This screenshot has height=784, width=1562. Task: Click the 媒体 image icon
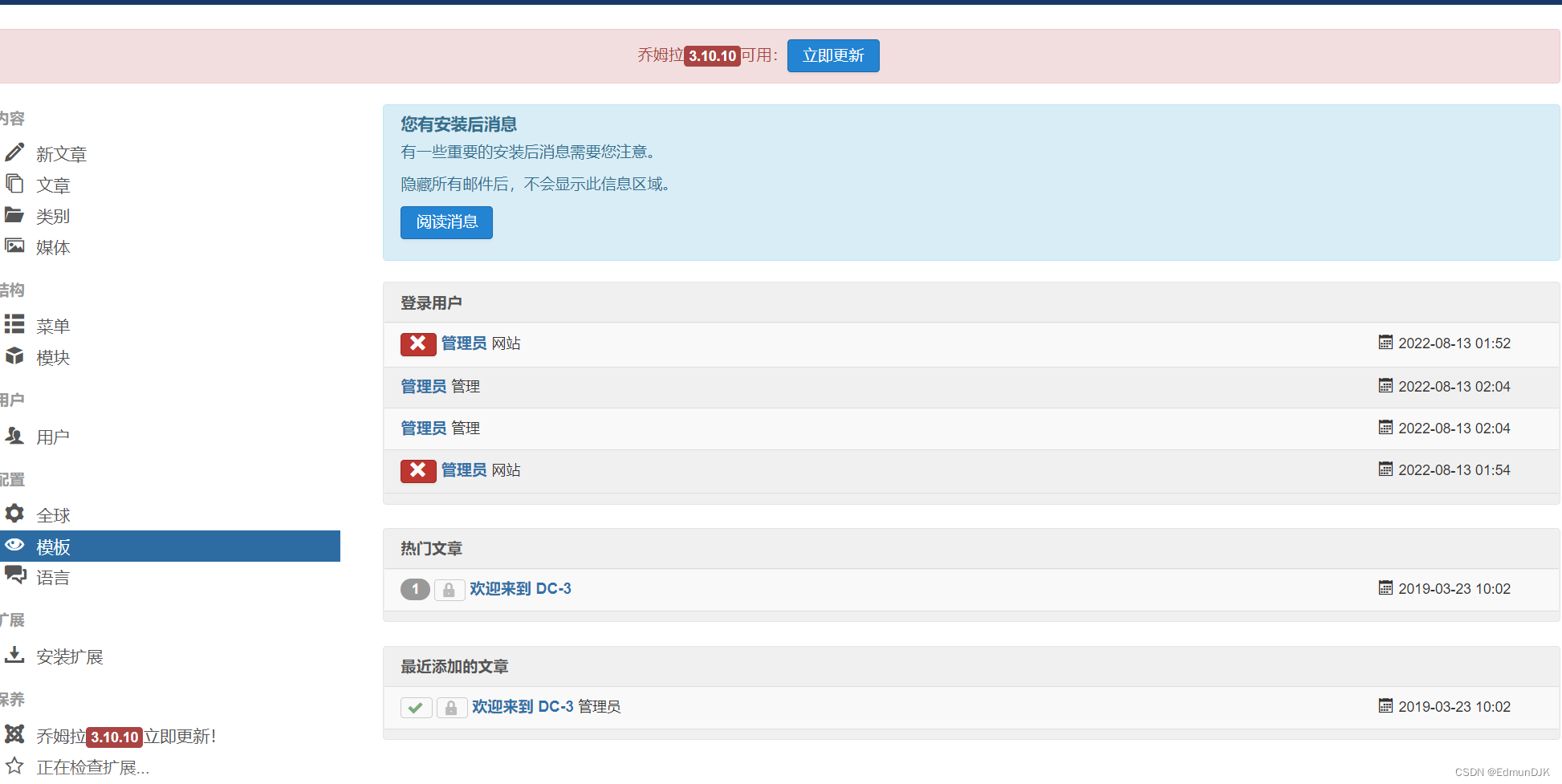(x=14, y=246)
